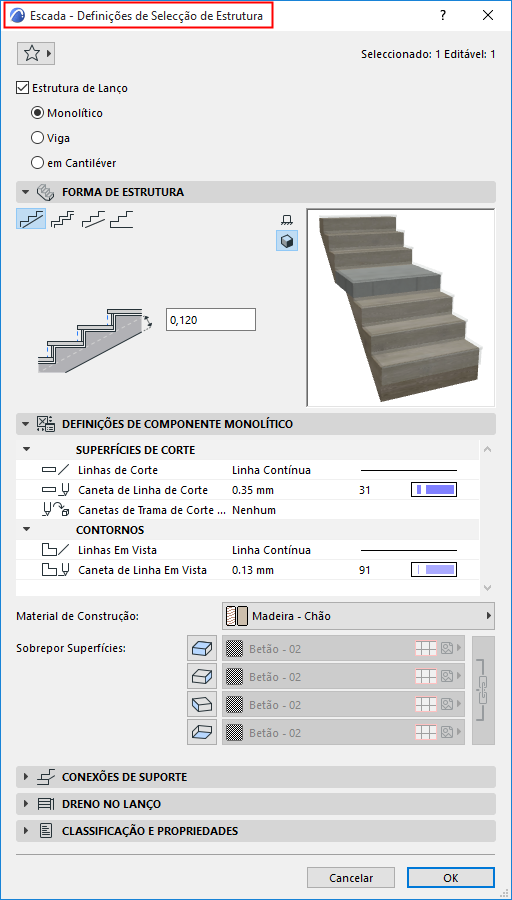512x900 pixels.
Task: Open fourth Betão - 02 surface dropdown
Action: point(343,732)
